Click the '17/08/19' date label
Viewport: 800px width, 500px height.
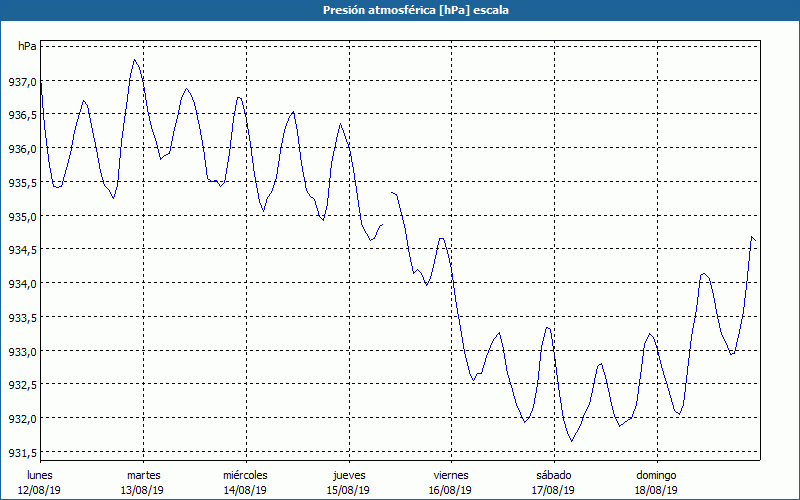coord(554,490)
